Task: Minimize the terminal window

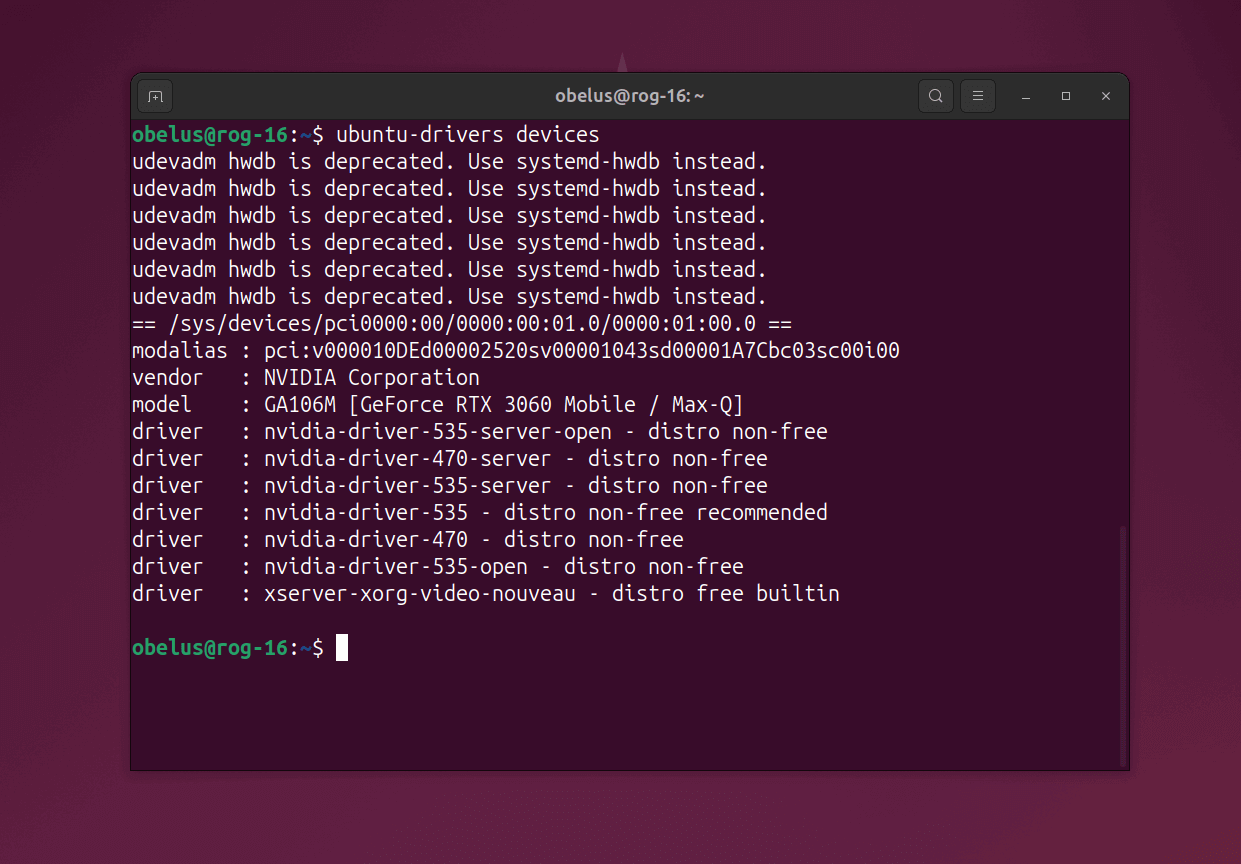Action: tap(1026, 96)
